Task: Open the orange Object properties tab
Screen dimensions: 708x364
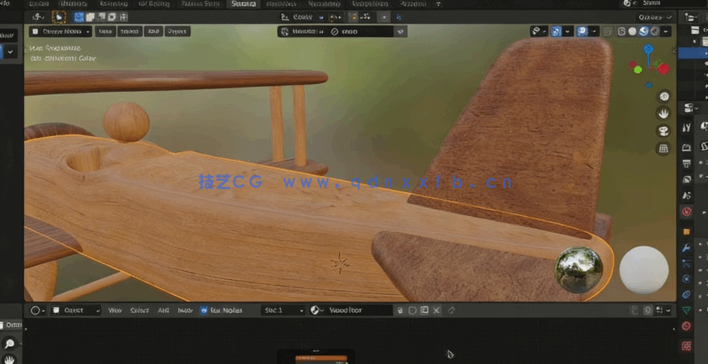Action: pyautogui.click(x=686, y=232)
